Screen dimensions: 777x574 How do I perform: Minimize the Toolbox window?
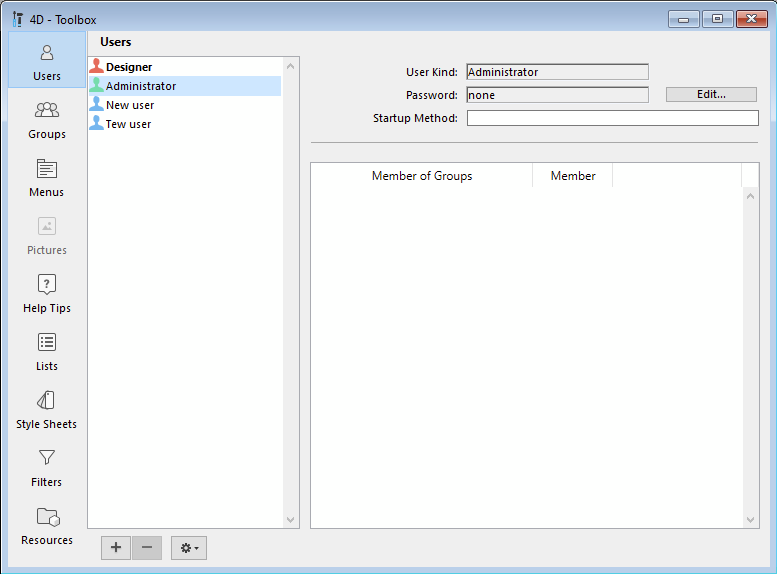(684, 19)
